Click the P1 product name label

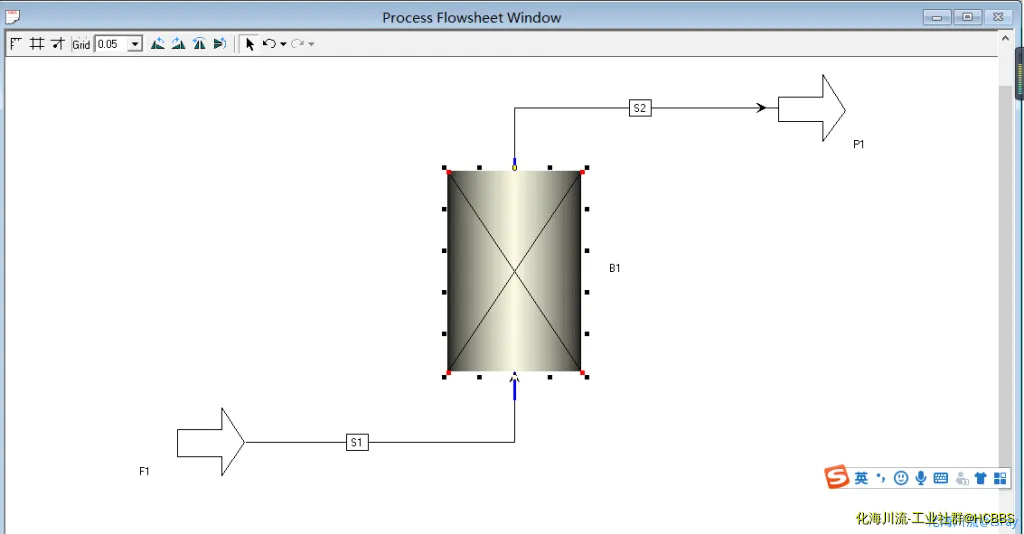pyautogui.click(x=859, y=144)
